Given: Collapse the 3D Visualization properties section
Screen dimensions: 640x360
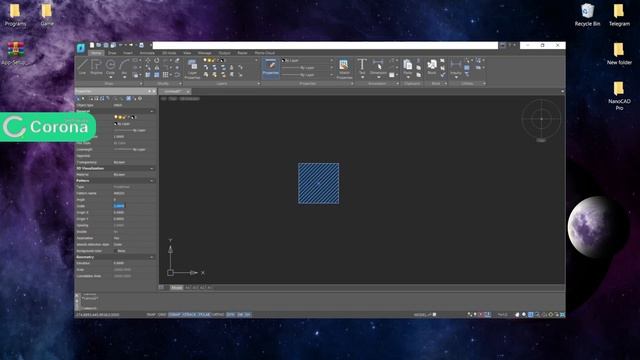Looking at the screenshot, I should [x=152, y=169].
